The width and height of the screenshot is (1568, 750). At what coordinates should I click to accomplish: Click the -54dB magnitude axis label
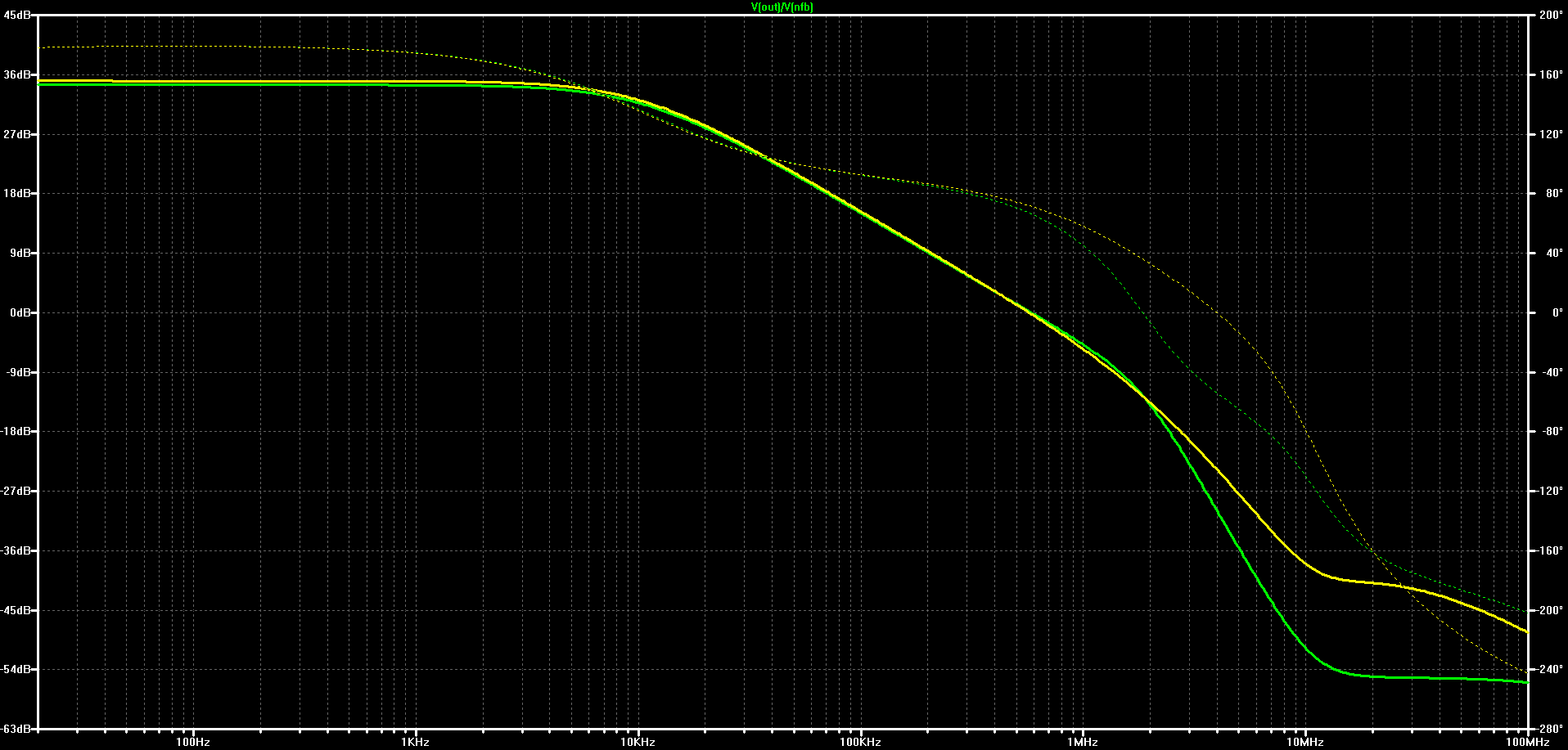(x=16, y=670)
